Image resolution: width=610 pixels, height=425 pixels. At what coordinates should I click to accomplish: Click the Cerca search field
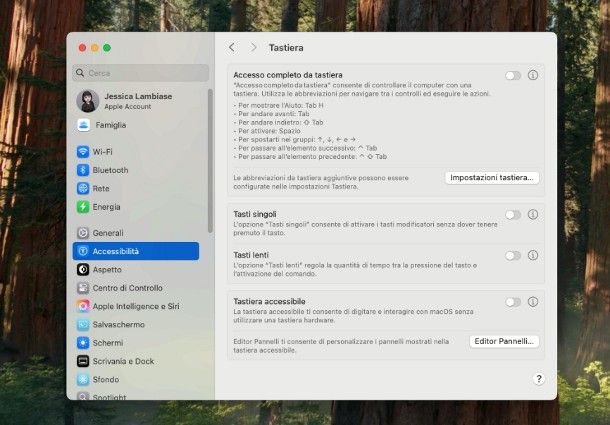click(140, 73)
